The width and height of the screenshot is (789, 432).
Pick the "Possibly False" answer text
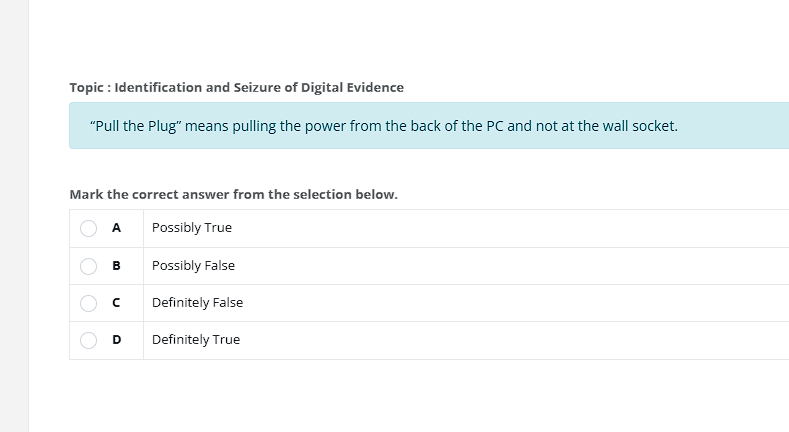pyautogui.click(x=193, y=266)
